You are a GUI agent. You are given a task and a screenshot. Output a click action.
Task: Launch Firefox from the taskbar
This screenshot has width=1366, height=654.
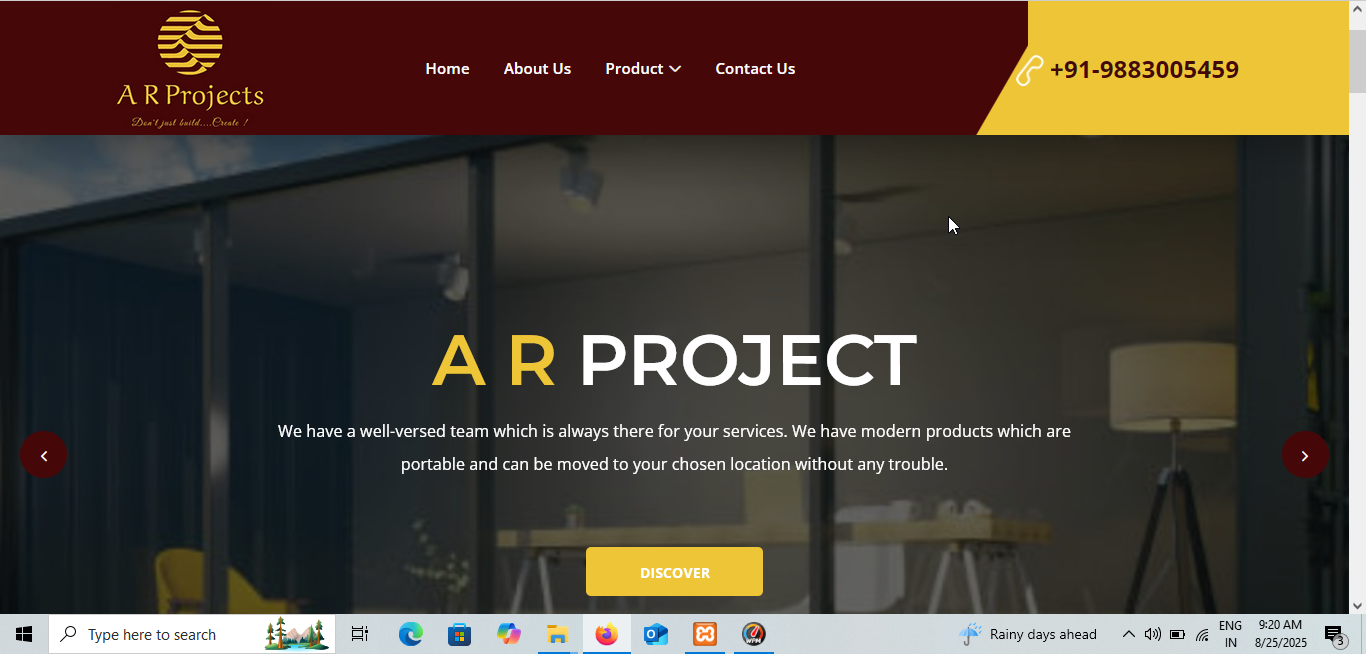[x=606, y=634]
